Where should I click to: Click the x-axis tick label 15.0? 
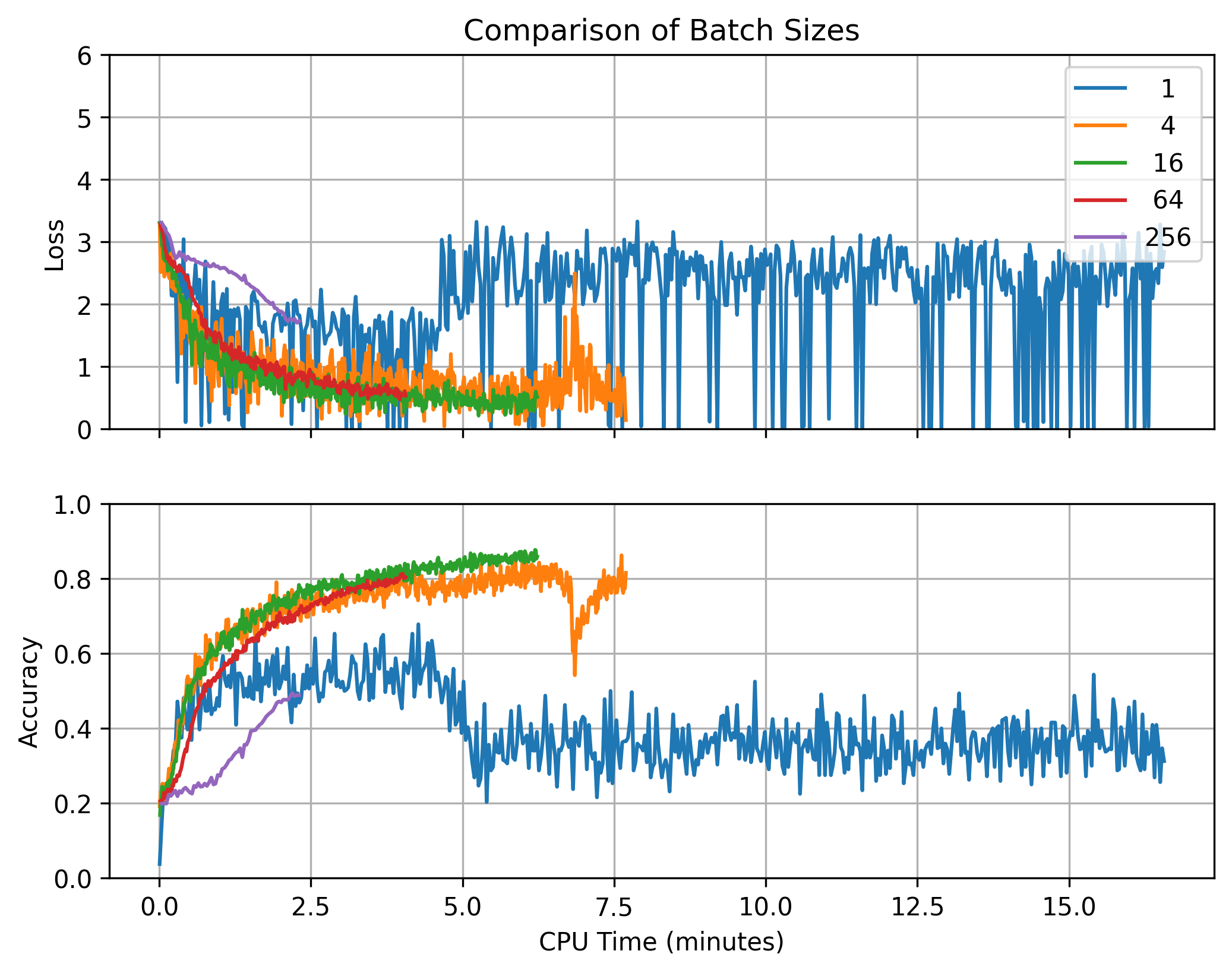click(x=1069, y=907)
